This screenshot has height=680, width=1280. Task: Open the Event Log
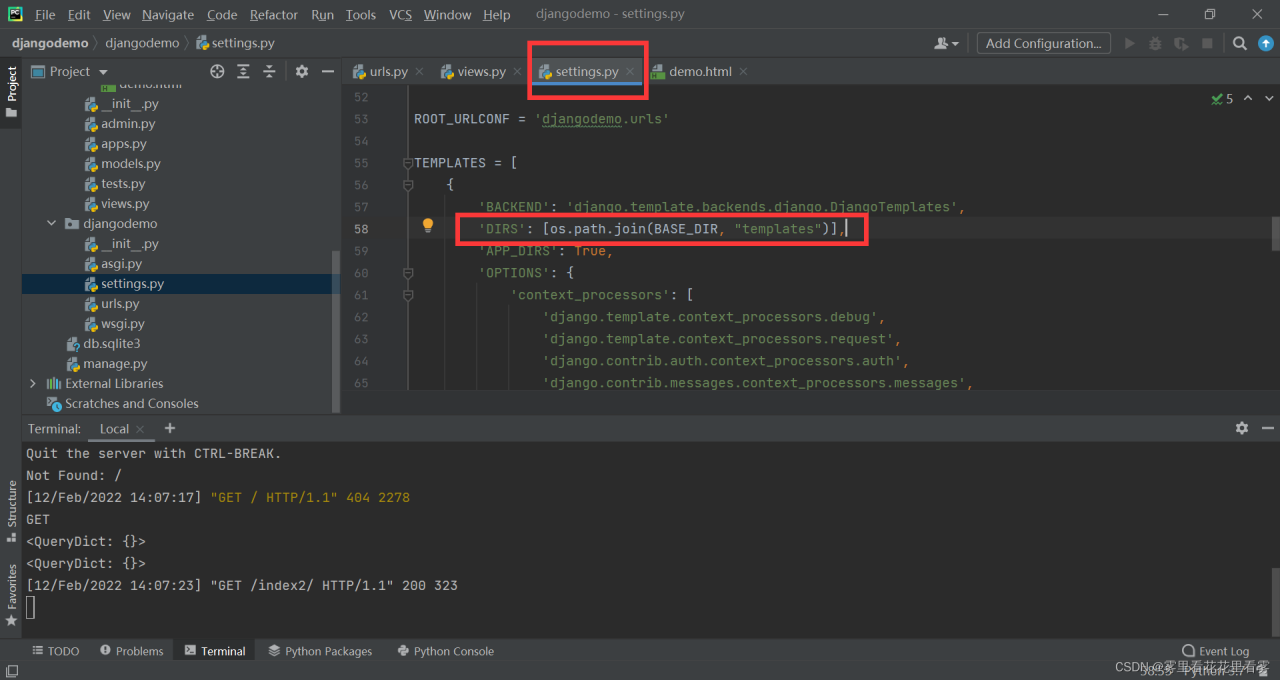(1215, 651)
